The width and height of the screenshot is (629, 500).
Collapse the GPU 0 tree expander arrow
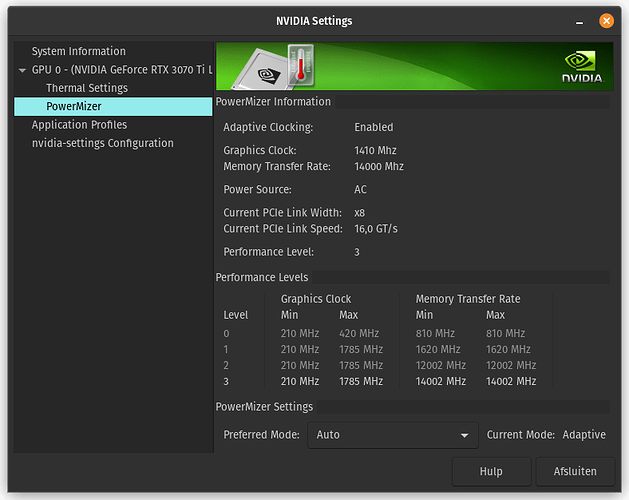tap(22, 70)
